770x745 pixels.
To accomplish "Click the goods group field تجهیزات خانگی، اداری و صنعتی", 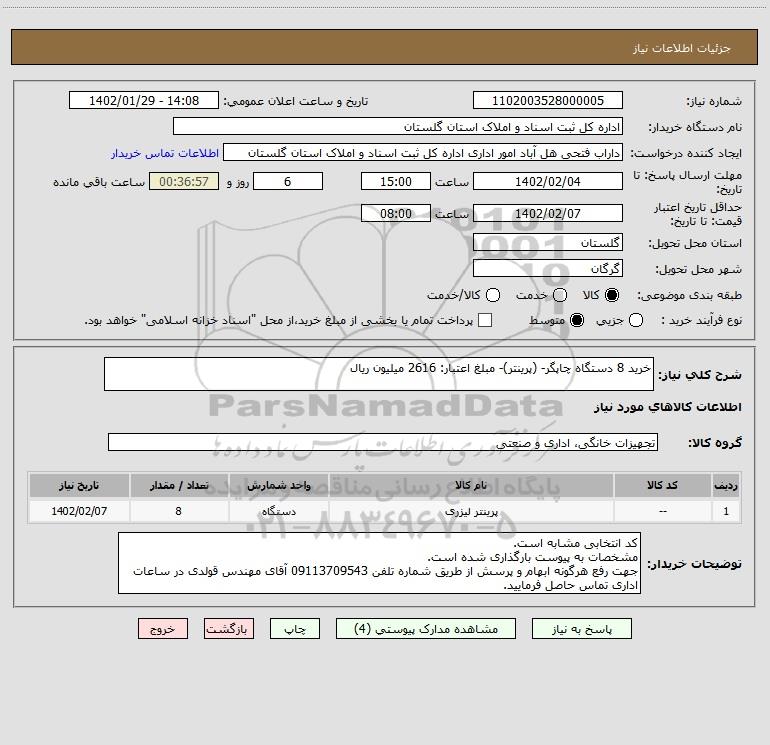I will 383,442.
